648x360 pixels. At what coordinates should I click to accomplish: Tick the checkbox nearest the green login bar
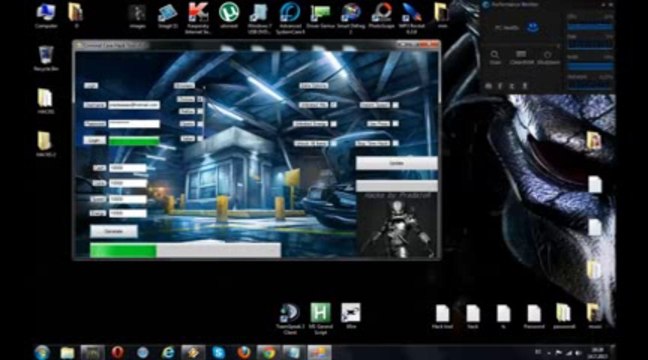(200, 138)
